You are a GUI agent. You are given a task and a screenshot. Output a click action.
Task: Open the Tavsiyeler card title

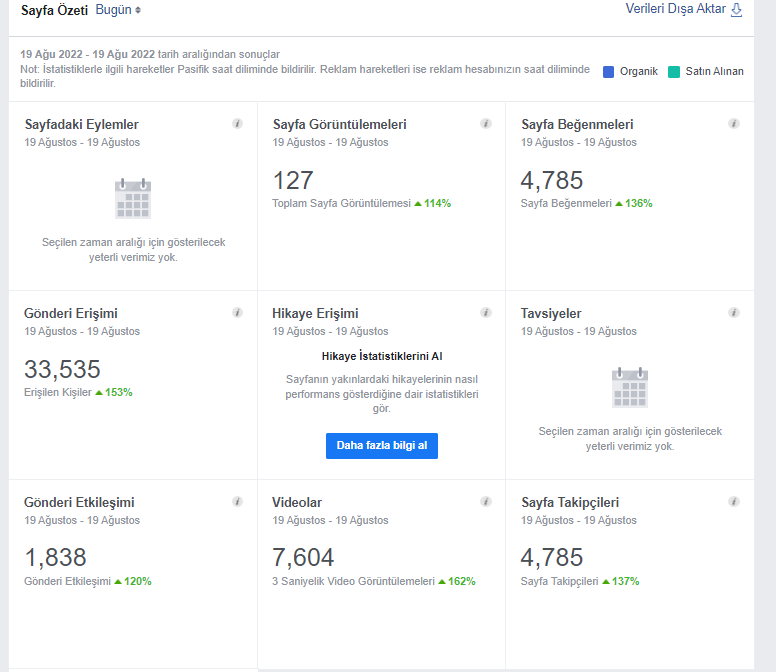551,313
